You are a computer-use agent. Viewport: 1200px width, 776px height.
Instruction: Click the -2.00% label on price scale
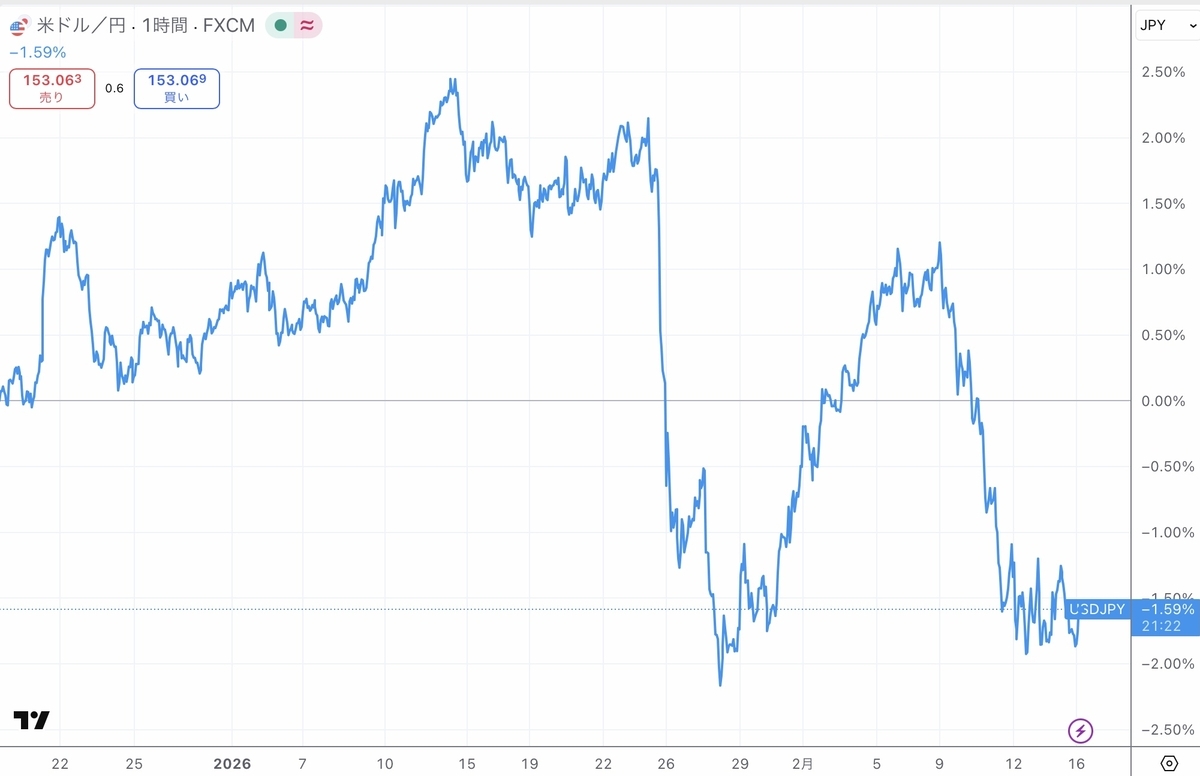point(1165,664)
